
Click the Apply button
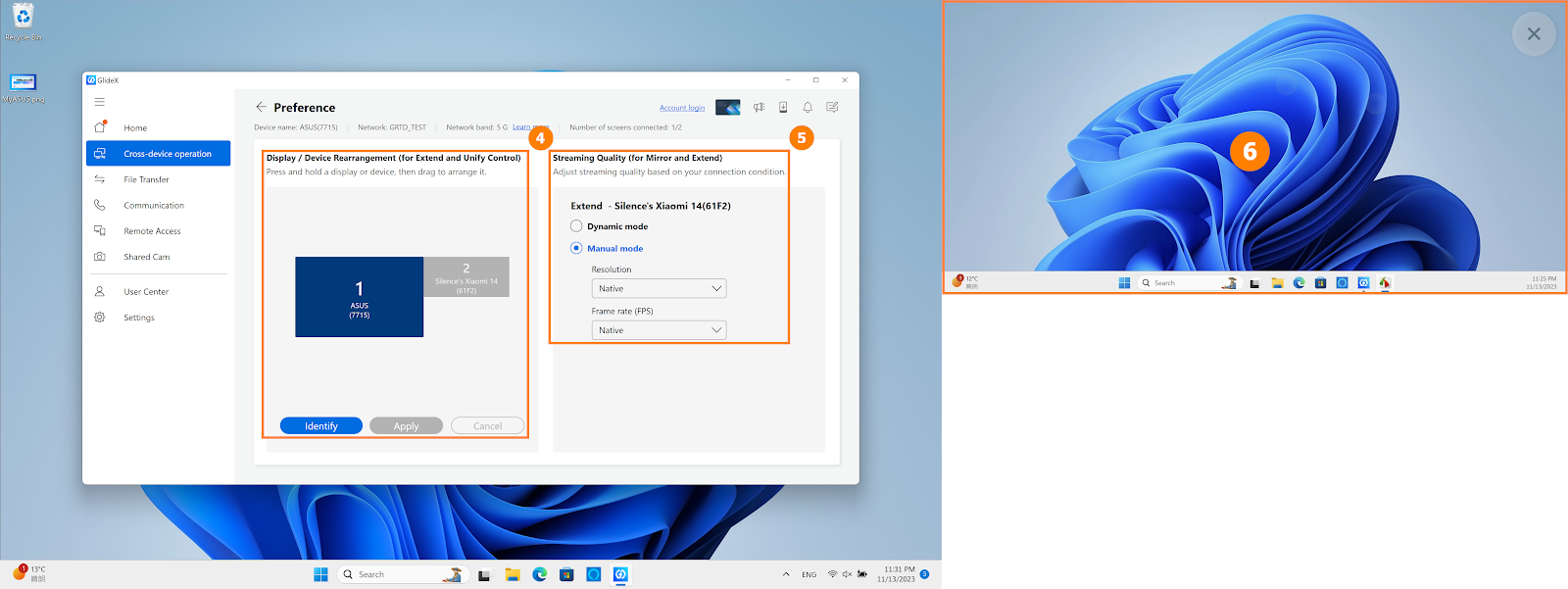tap(406, 425)
